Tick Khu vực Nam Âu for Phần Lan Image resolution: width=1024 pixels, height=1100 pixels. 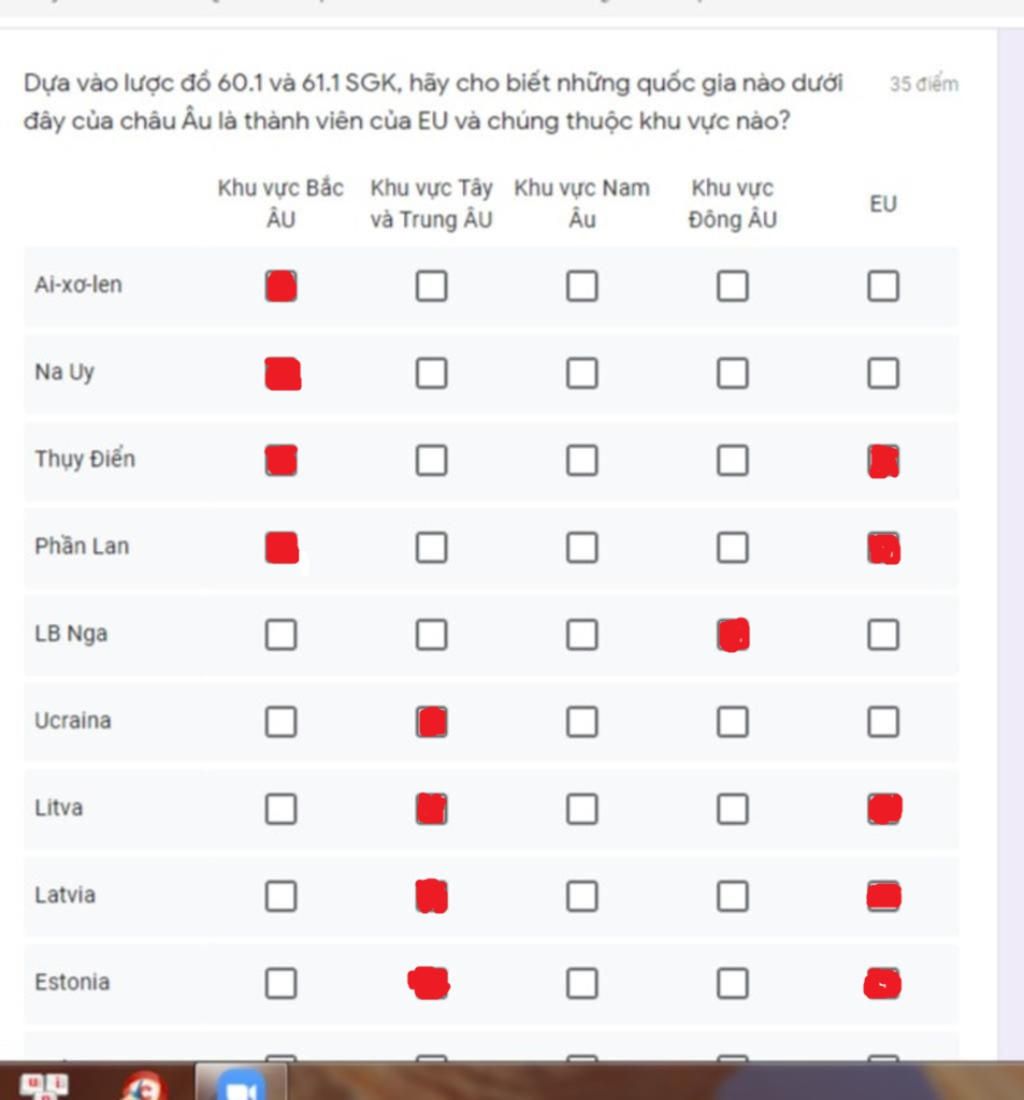pyautogui.click(x=582, y=548)
